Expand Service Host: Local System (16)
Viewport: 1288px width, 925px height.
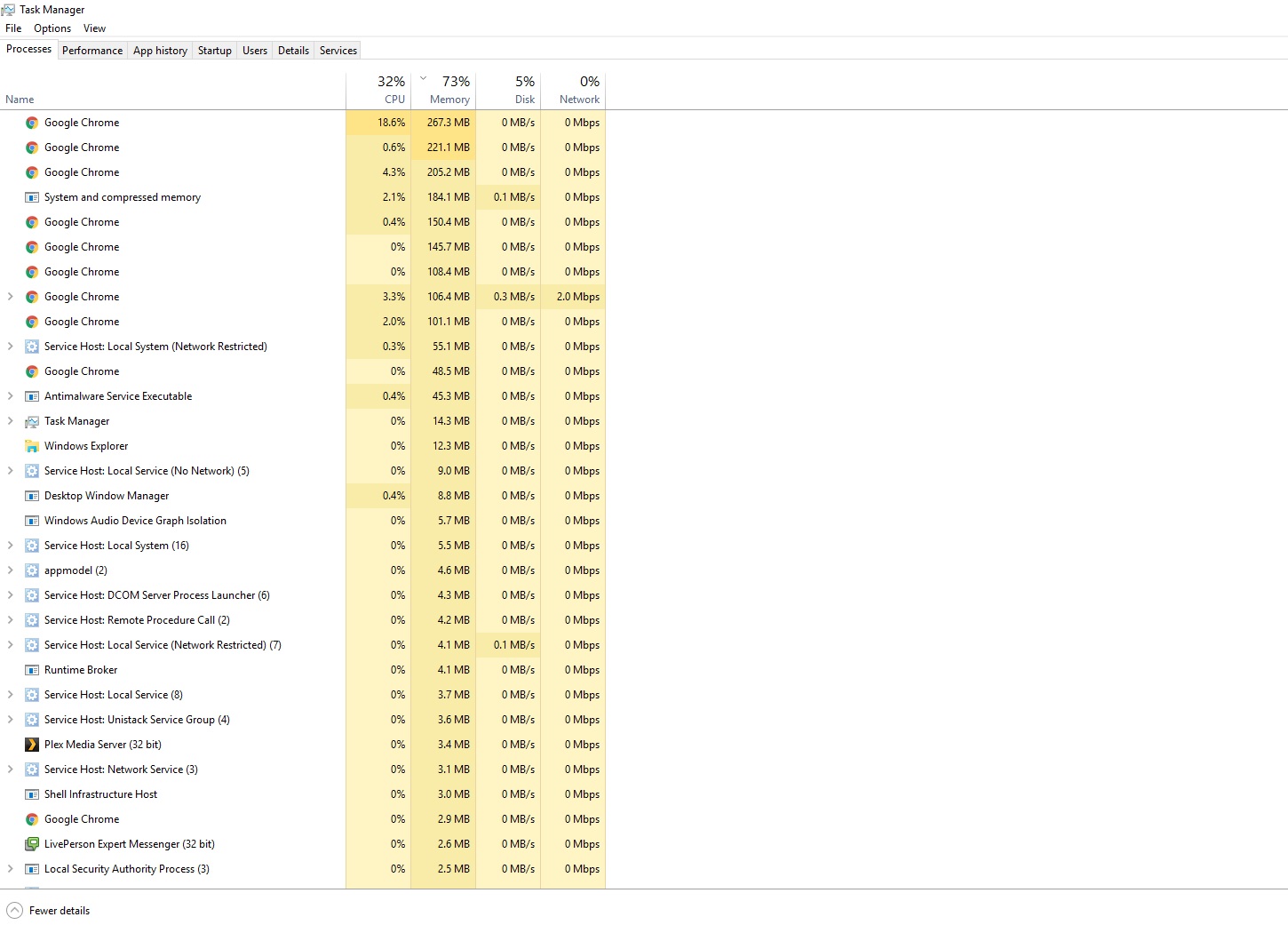(11, 546)
